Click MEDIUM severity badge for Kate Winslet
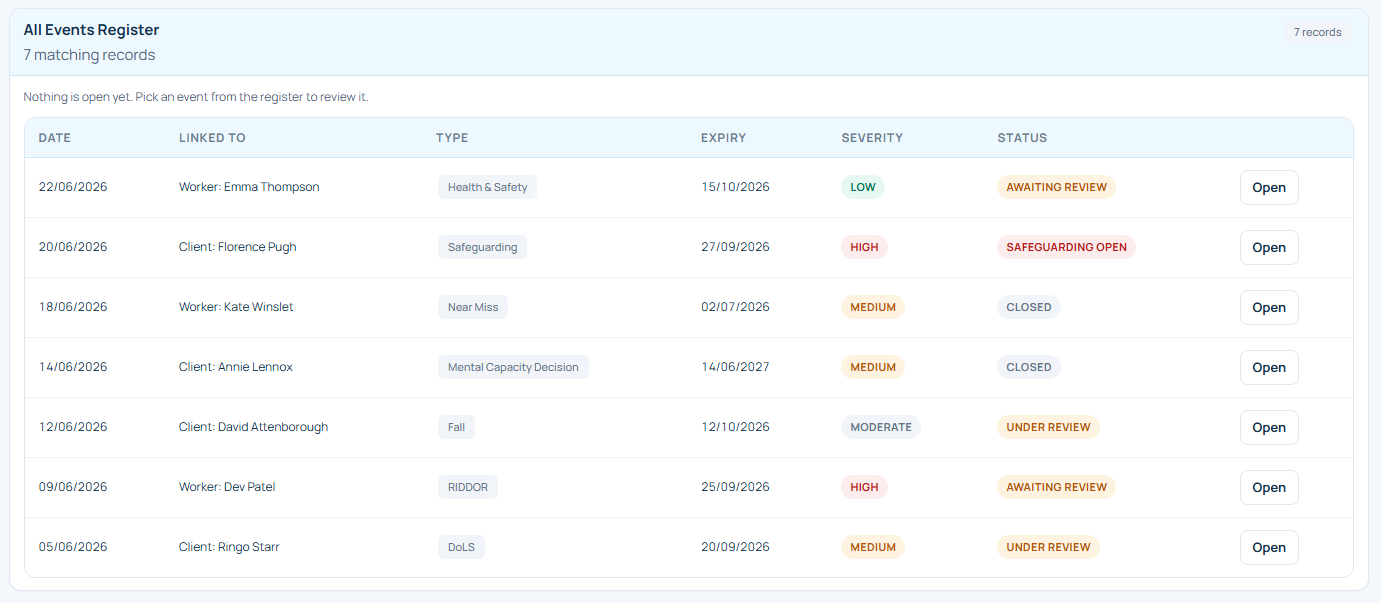The height and width of the screenshot is (603, 1382). (873, 307)
